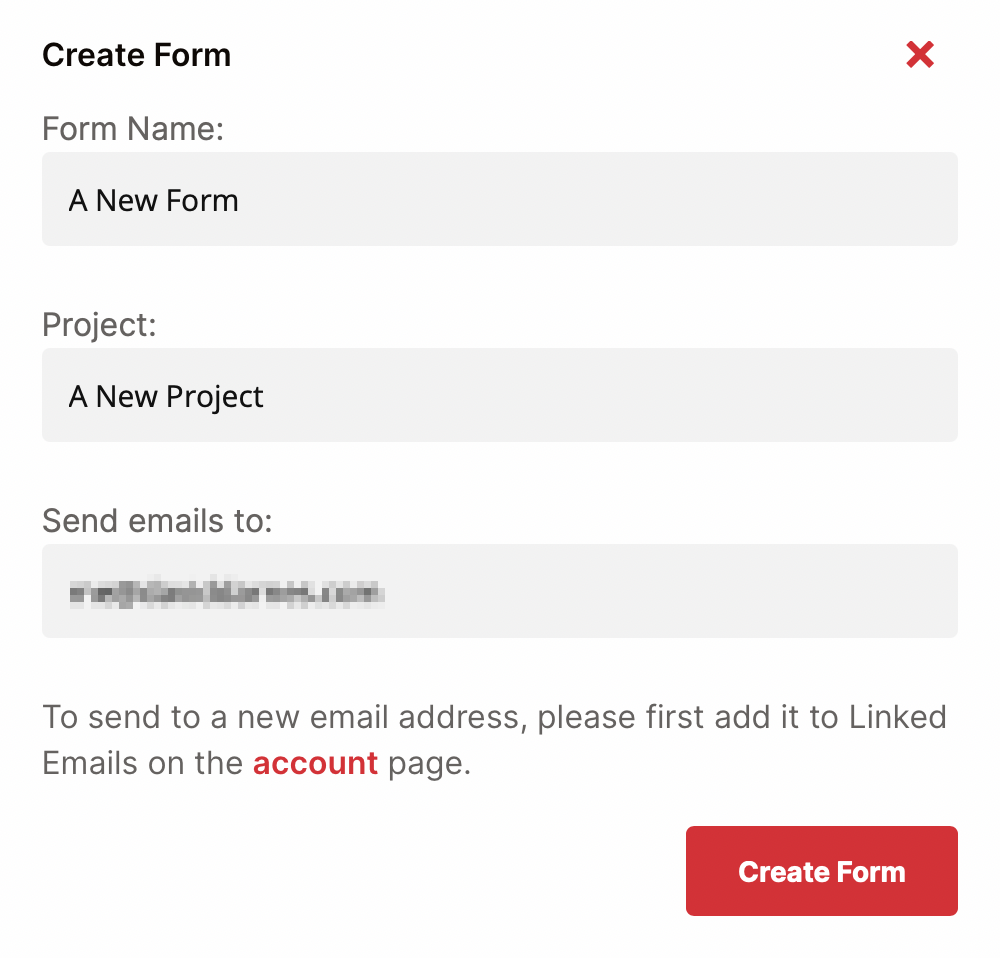Click the red 'account' hyperlink
The height and width of the screenshot is (958, 1000).
(x=315, y=763)
